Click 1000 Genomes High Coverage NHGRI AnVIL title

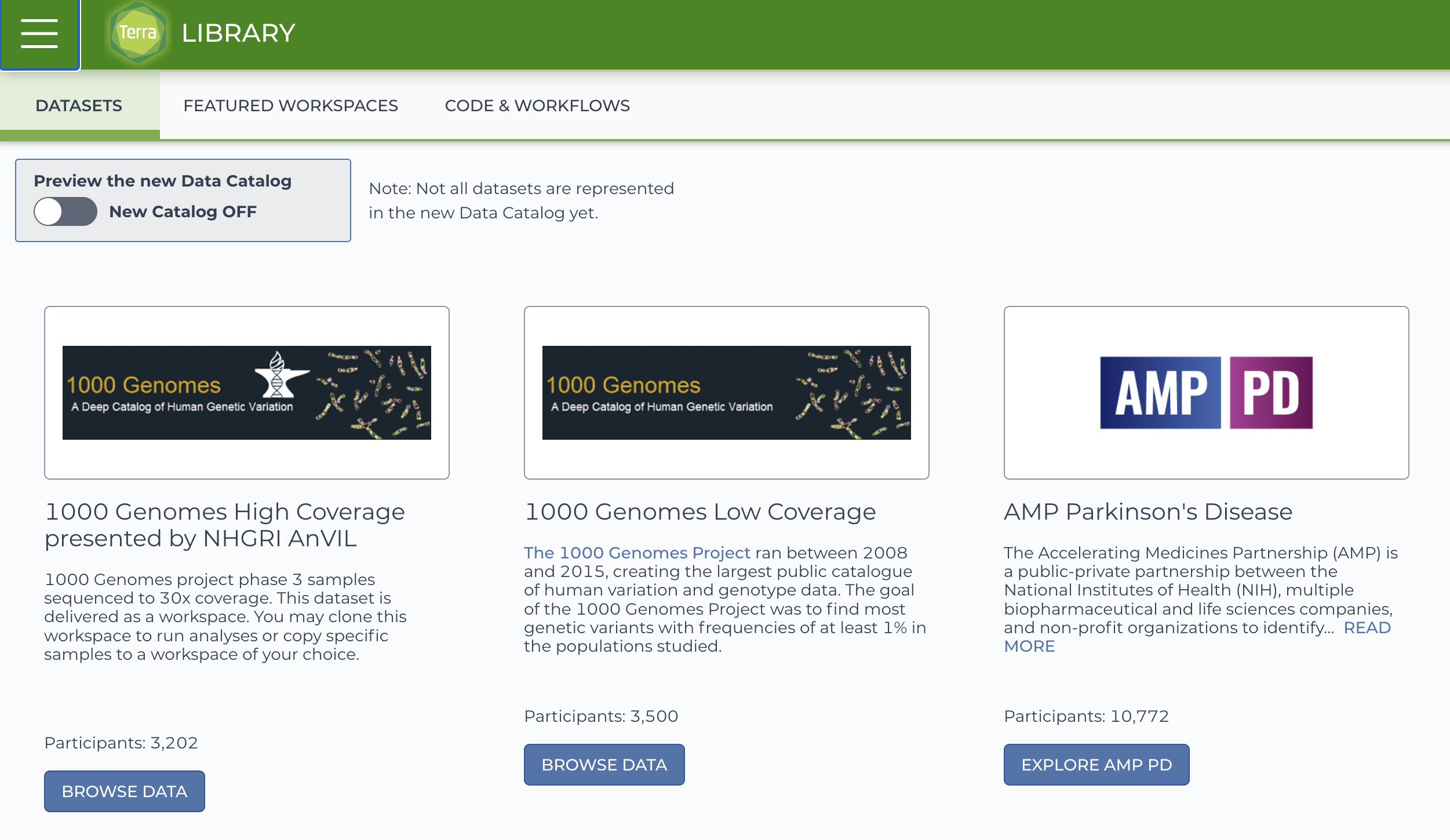(x=224, y=525)
